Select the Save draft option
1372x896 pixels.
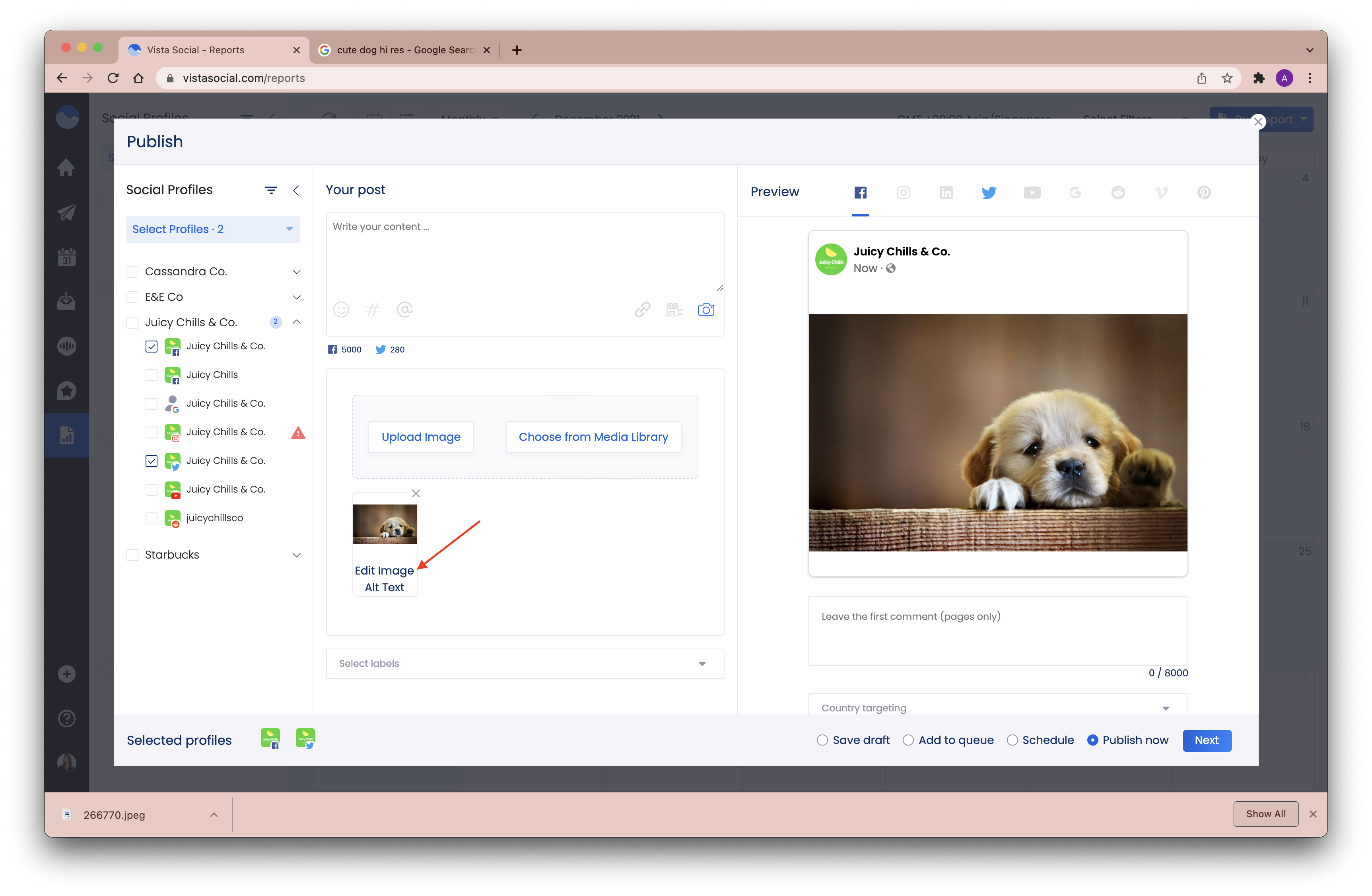pos(822,740)
